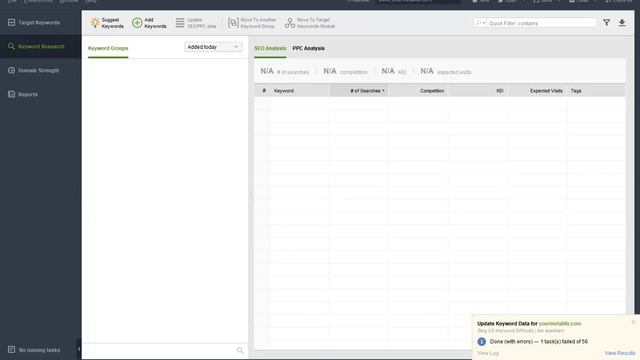Switch to the PPC Analysis tab
The image size is (640, 360).
[309, 48]
